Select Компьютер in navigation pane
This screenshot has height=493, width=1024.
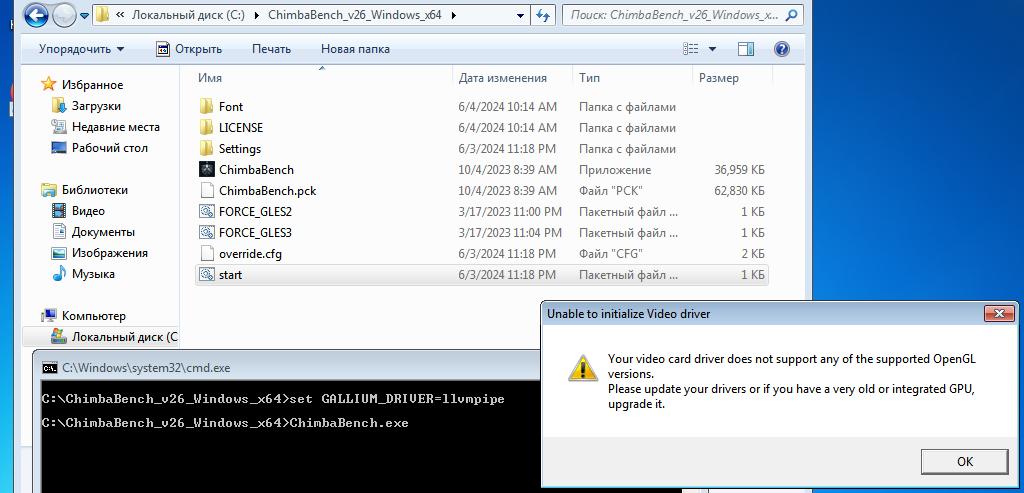(x=93, y=315)
